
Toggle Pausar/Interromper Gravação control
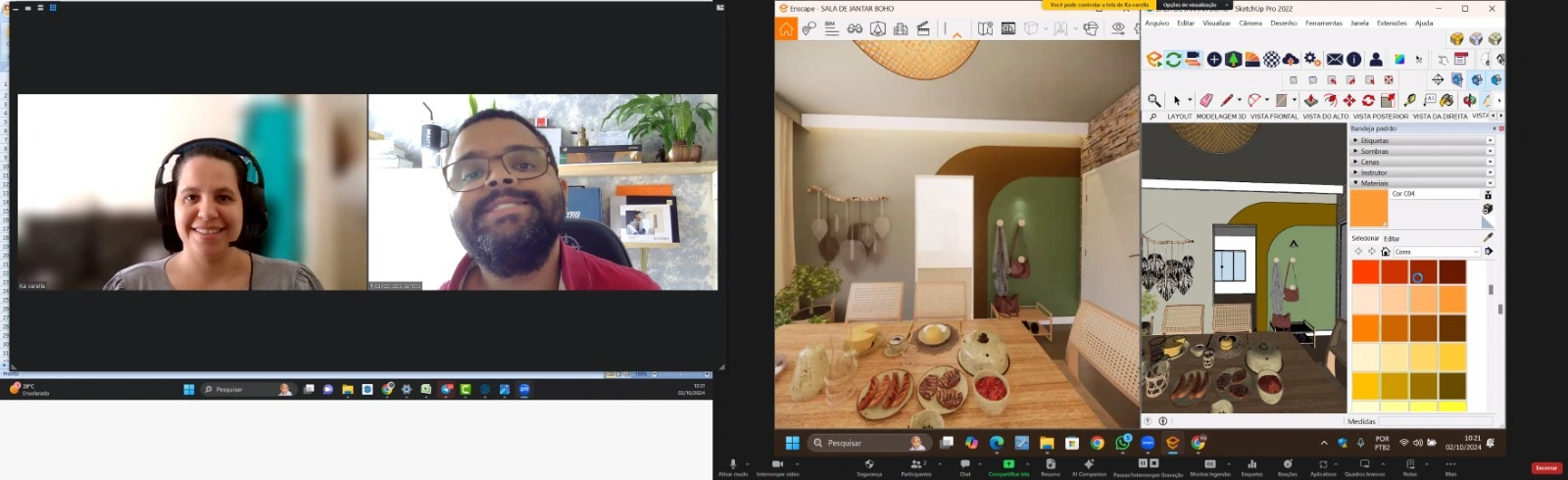pos(1149,466)
